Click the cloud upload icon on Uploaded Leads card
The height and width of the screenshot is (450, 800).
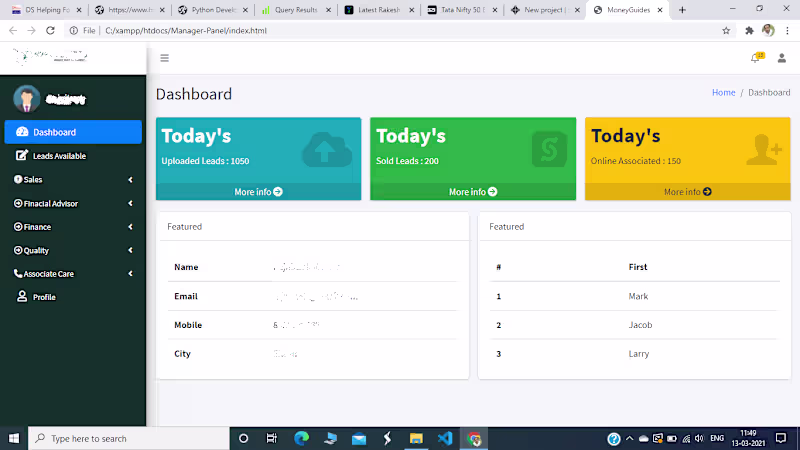(x=327, y=150)
